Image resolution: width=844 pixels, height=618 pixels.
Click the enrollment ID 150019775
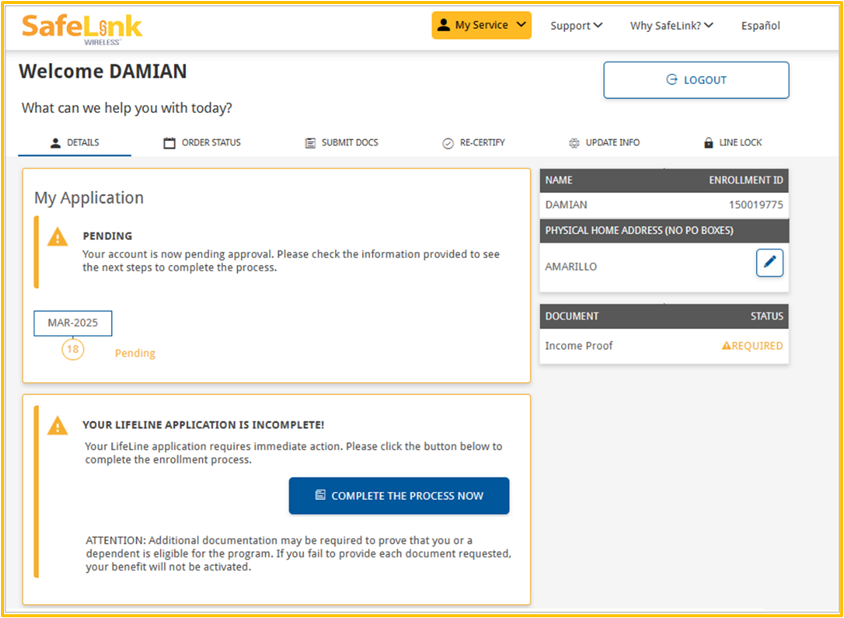(x=756, y=205)
